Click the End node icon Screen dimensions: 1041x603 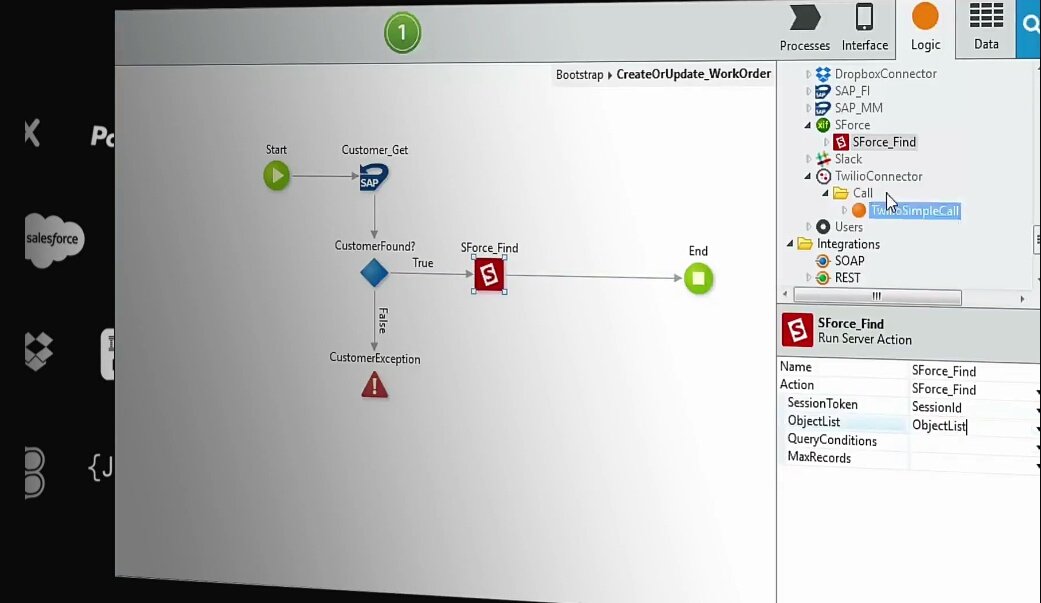point(698,279)
